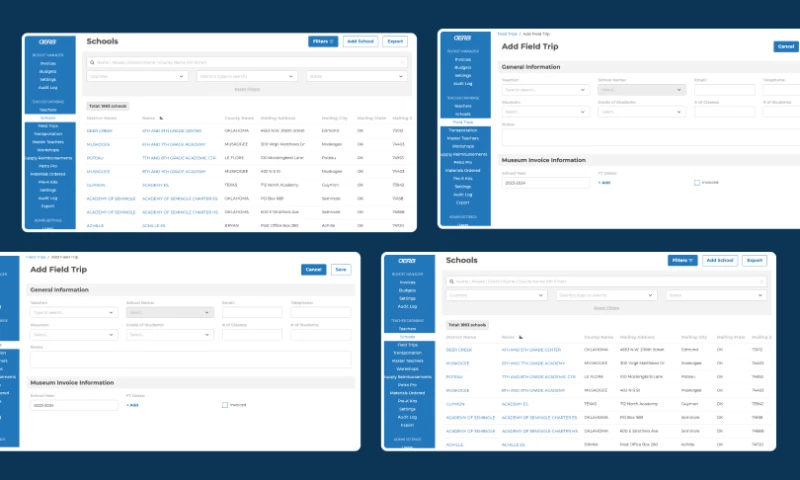Select Field Trips in top-left panel sidebar
The height and width of the screenshot is (480, 800).
(x=48, y=124)
